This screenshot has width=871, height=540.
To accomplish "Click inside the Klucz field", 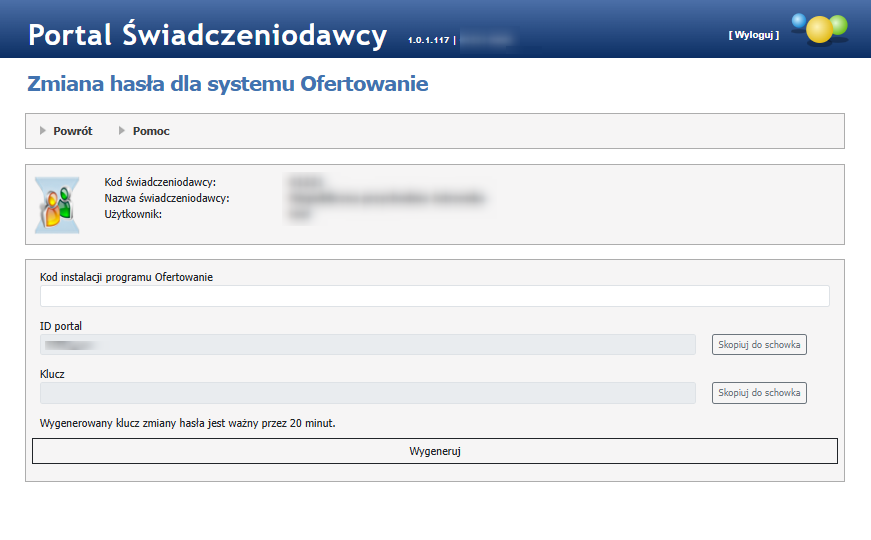I will coord(367,393).
